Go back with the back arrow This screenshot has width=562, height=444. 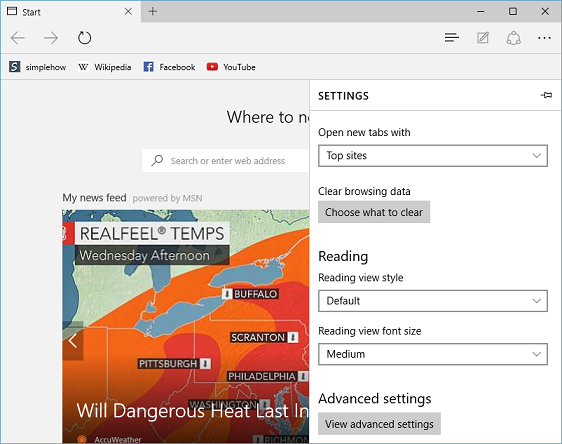(x=18, y=38)
